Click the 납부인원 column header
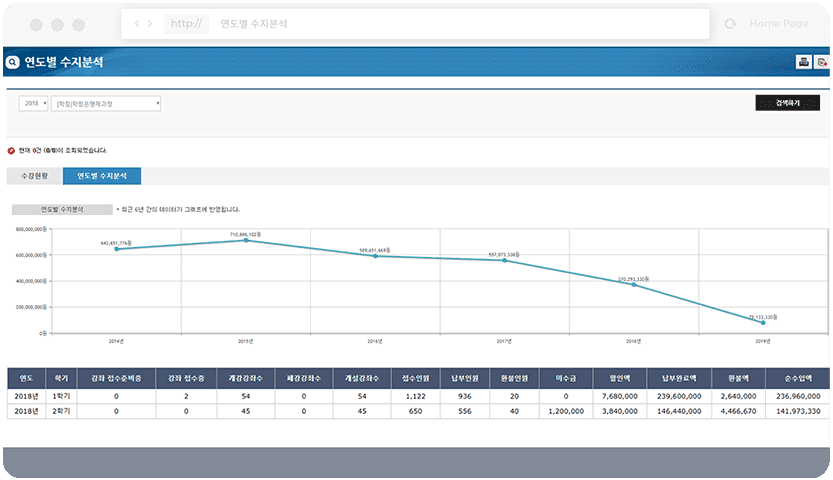 pos(465,379)
